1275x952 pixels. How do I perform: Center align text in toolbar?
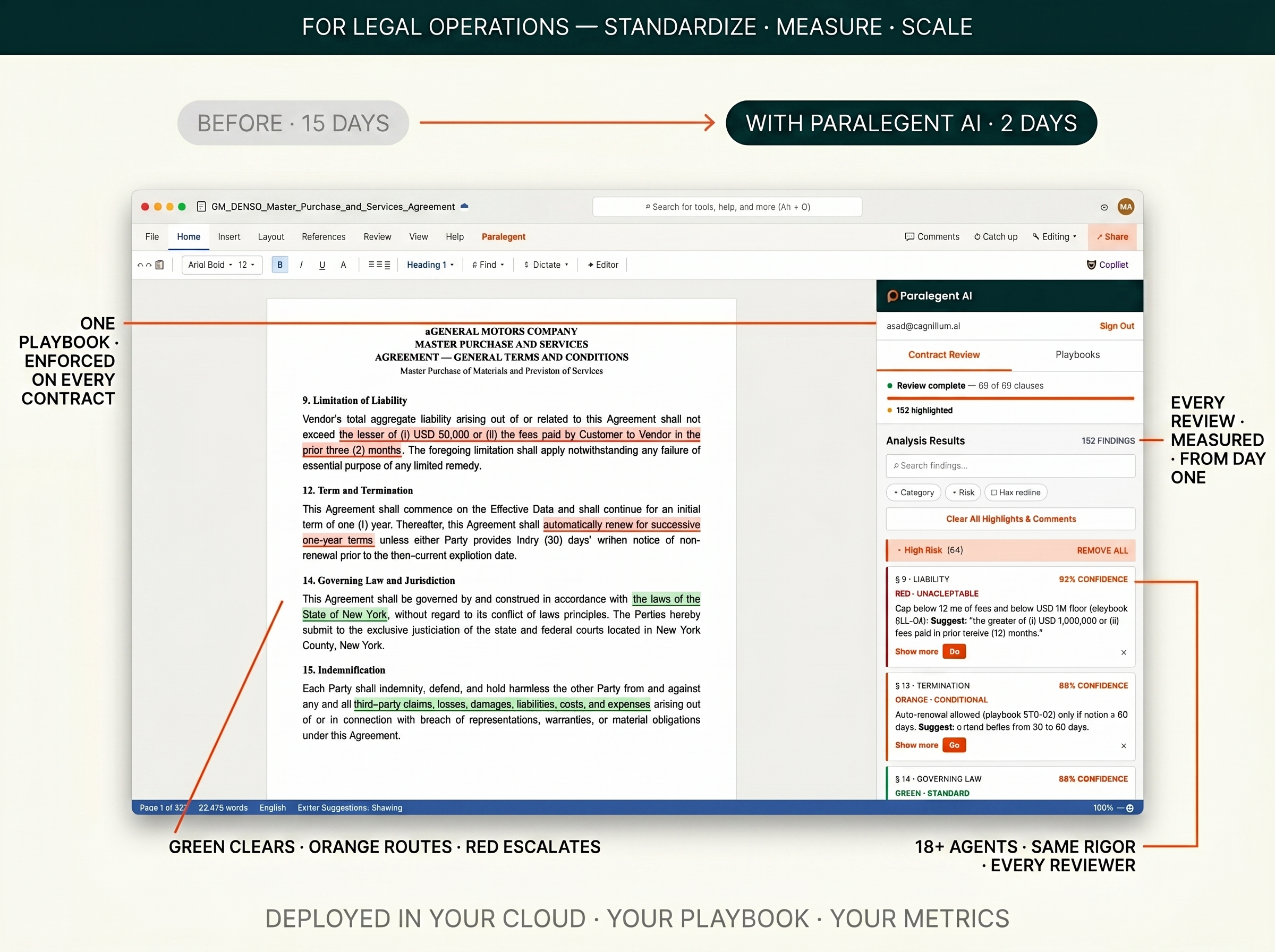click(379, 265)
